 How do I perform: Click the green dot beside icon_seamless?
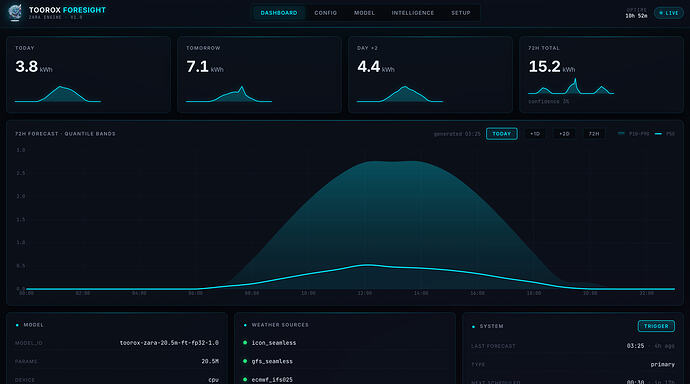pos(245,342)
